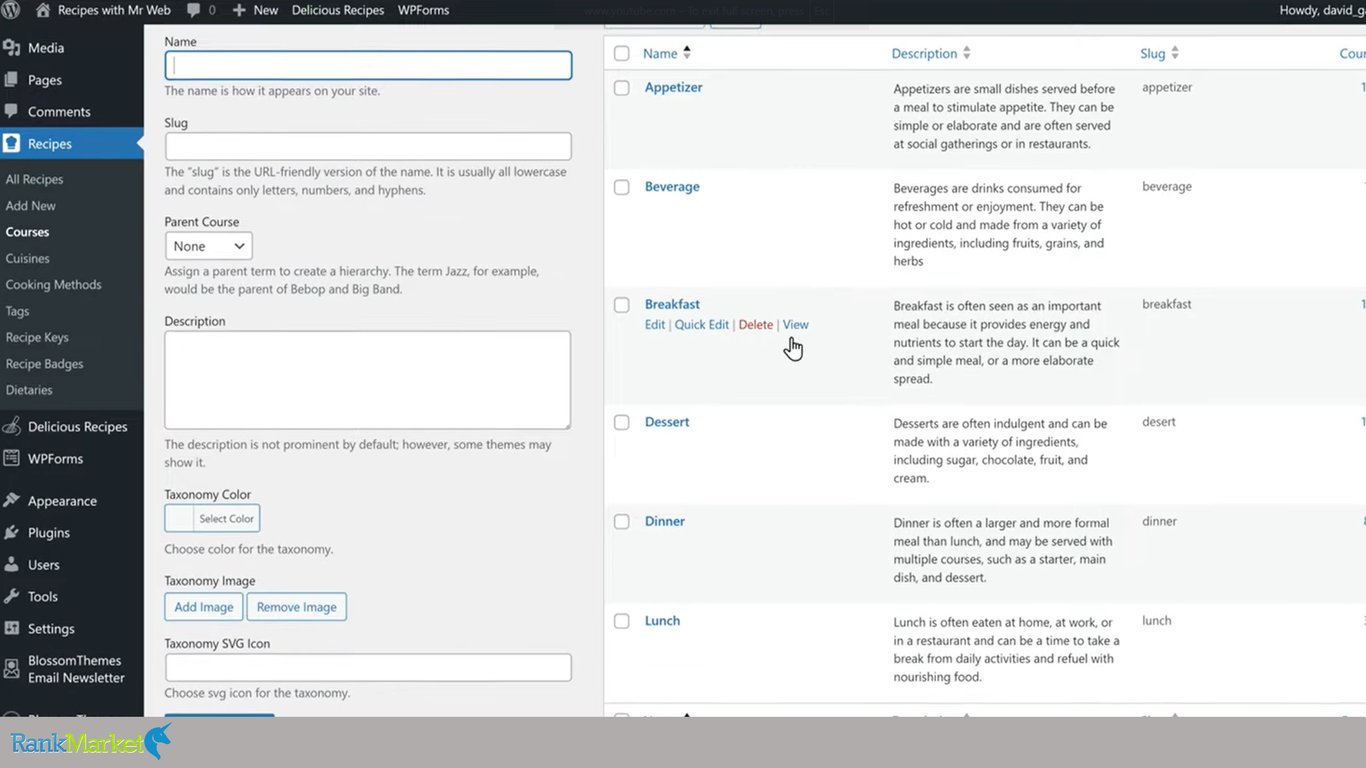Go to All Recipes submenu
This screenshot has height=768, width=1366.
pos(34,179)
